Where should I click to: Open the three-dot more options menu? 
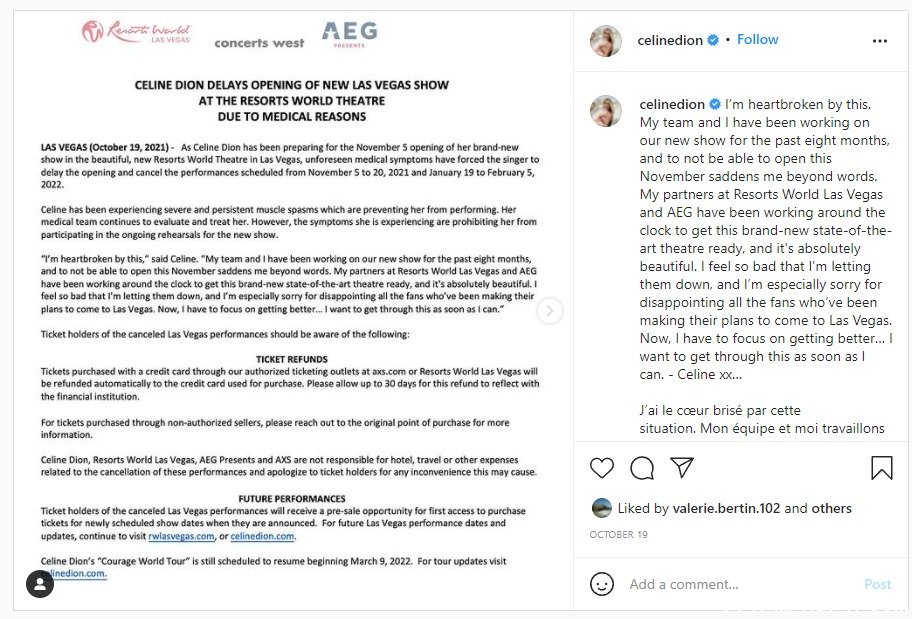[x=879, y=41]
